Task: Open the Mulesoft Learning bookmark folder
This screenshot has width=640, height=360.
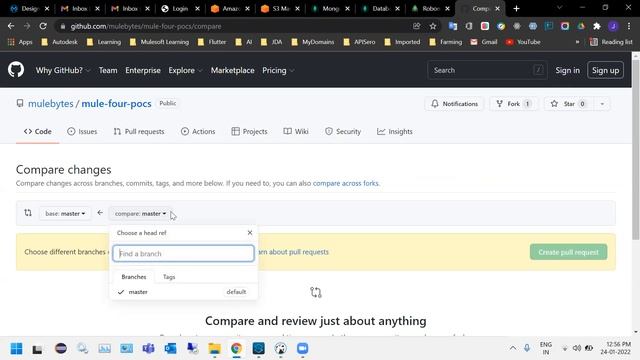Action: click(x=160, y=42)
